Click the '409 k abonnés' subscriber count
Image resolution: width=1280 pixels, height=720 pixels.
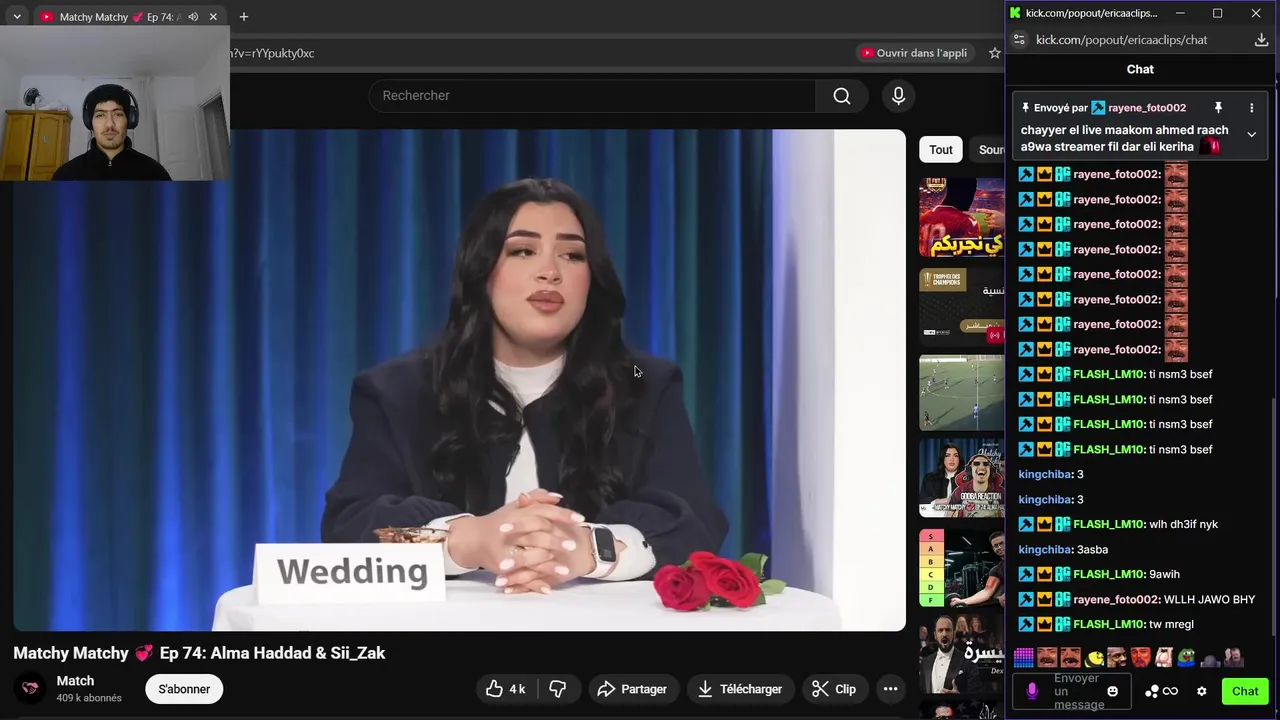89,698
